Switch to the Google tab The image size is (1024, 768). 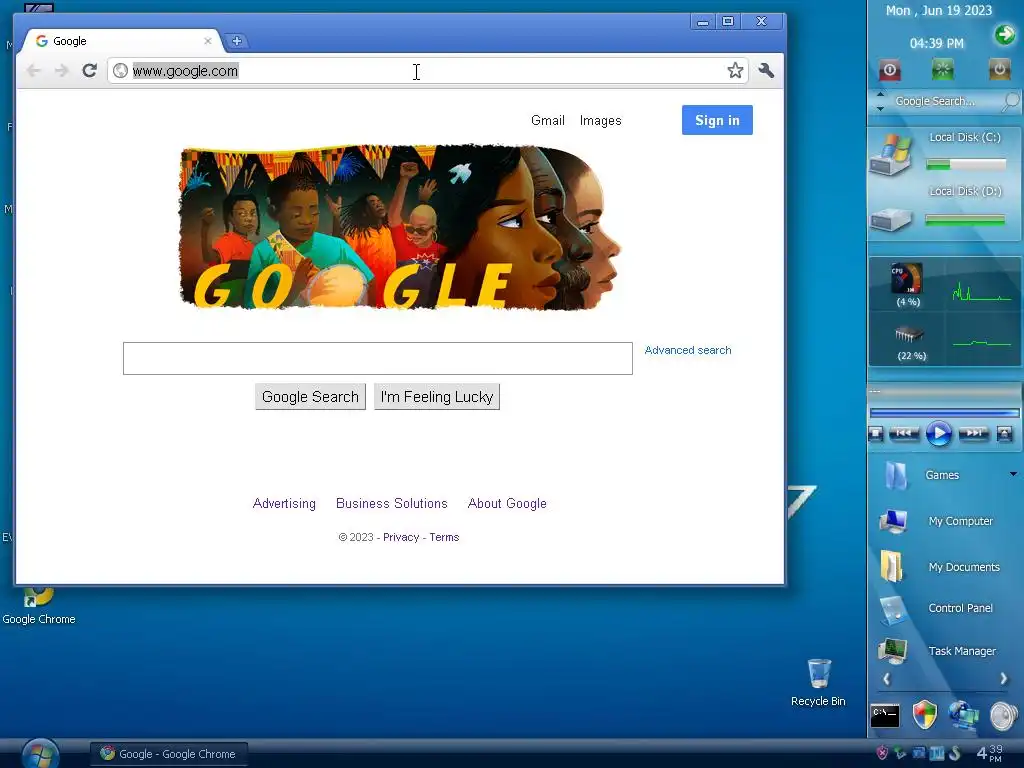point(124,40)
